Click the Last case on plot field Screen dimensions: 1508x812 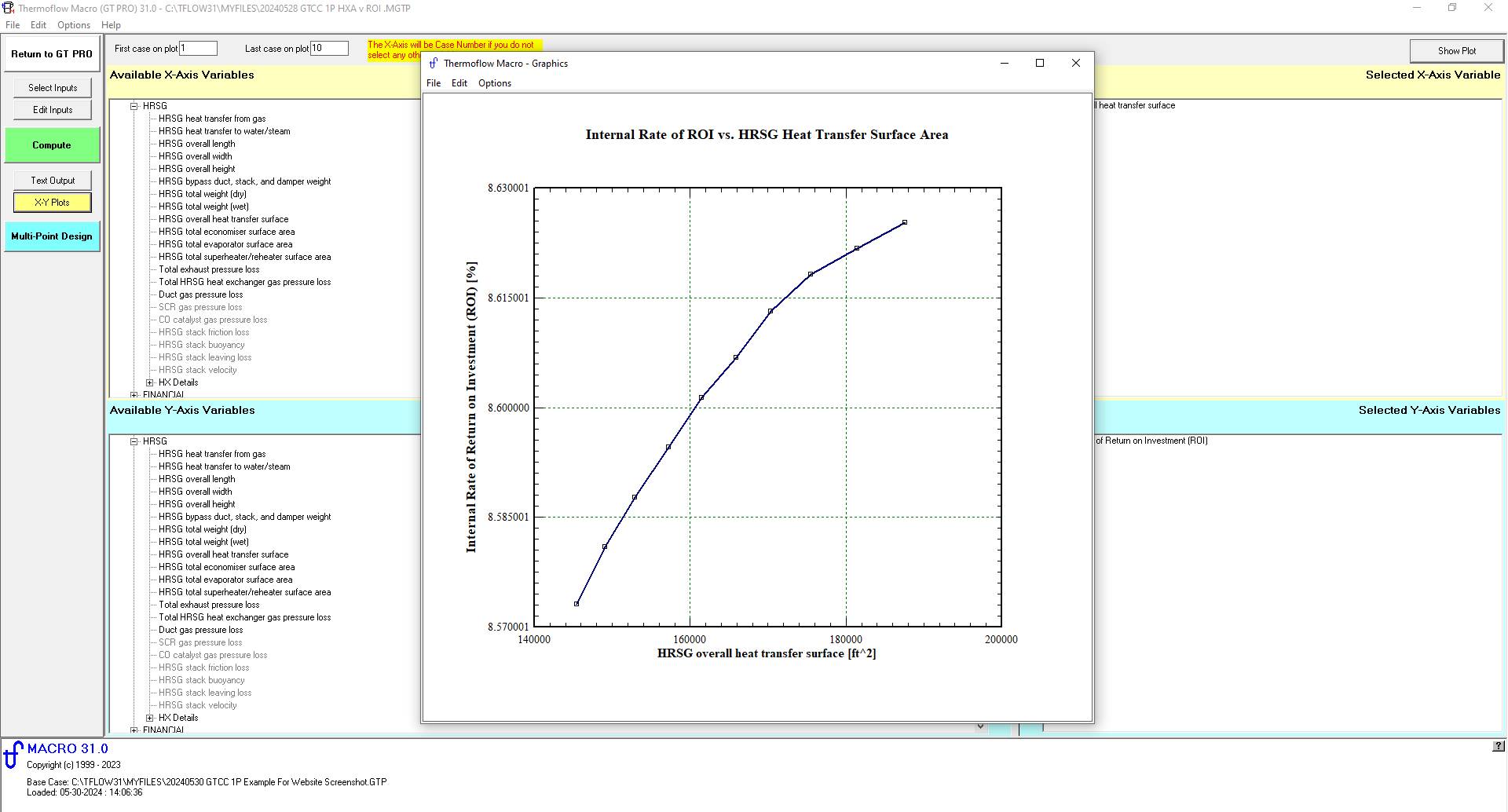329,49
